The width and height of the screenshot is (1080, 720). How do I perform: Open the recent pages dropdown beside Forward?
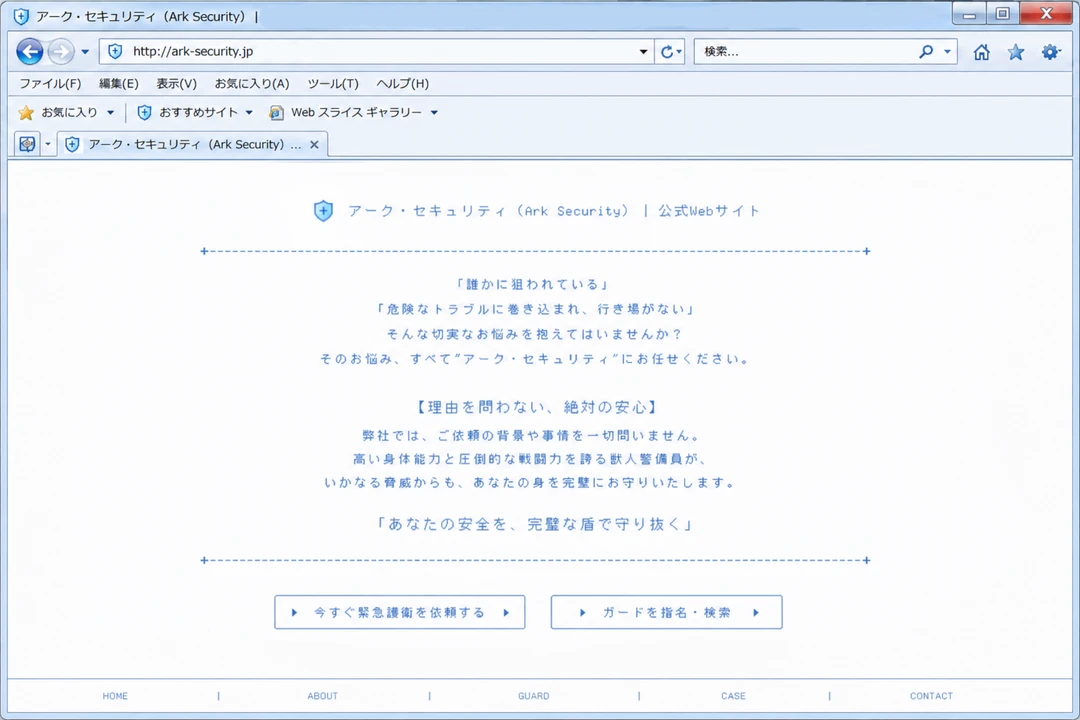(x=85, y=52)
